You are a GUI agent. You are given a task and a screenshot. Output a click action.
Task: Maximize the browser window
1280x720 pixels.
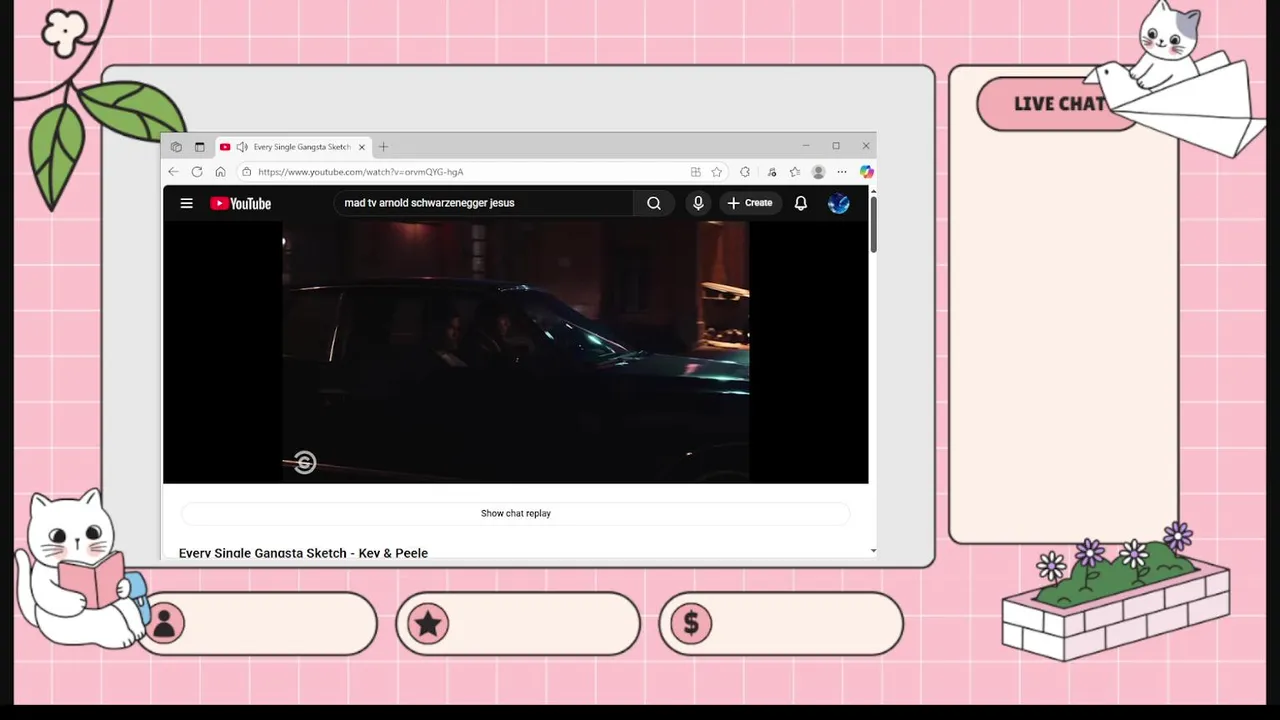point(836,146)
